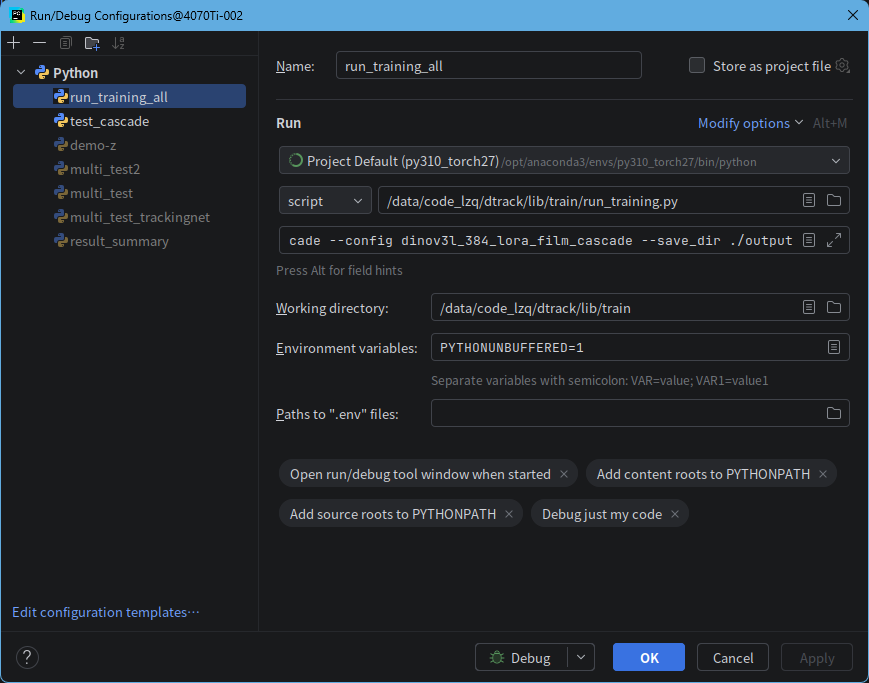This screenshot has height=683, width=869.
Task: Sort configurations alphabetically
Action: (118, 43)
